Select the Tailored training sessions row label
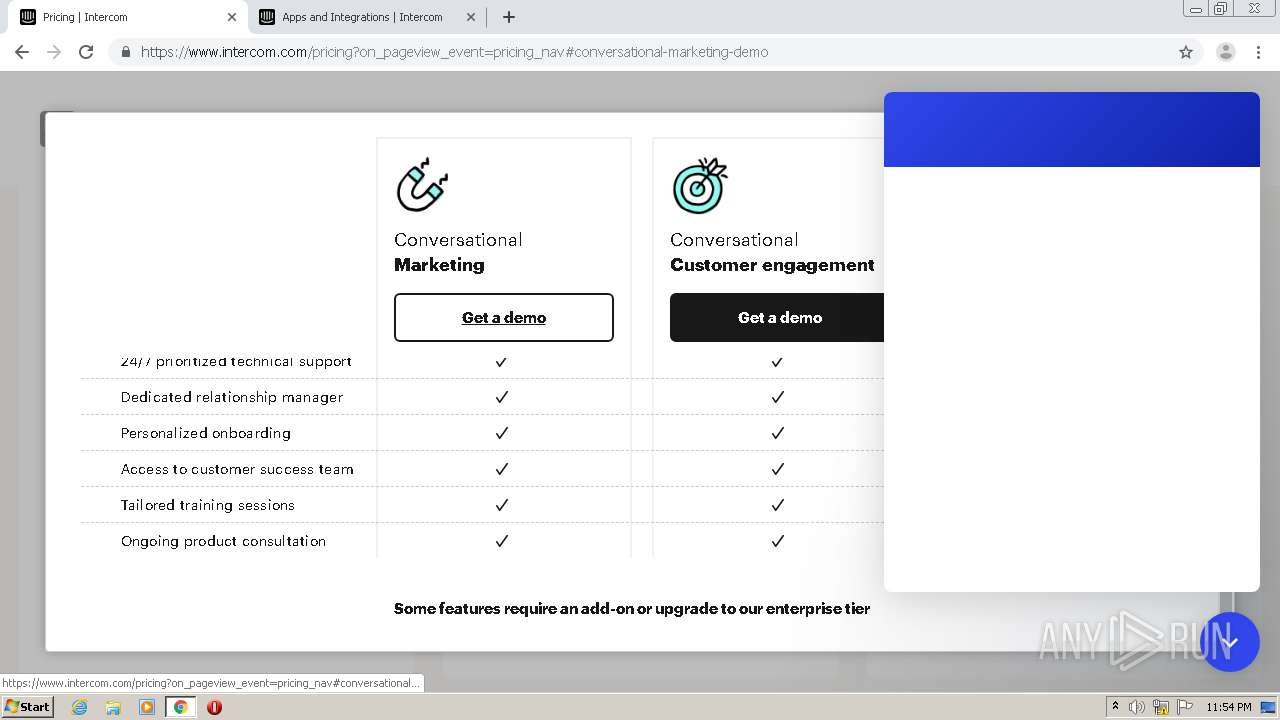 [x=208, y=505]
